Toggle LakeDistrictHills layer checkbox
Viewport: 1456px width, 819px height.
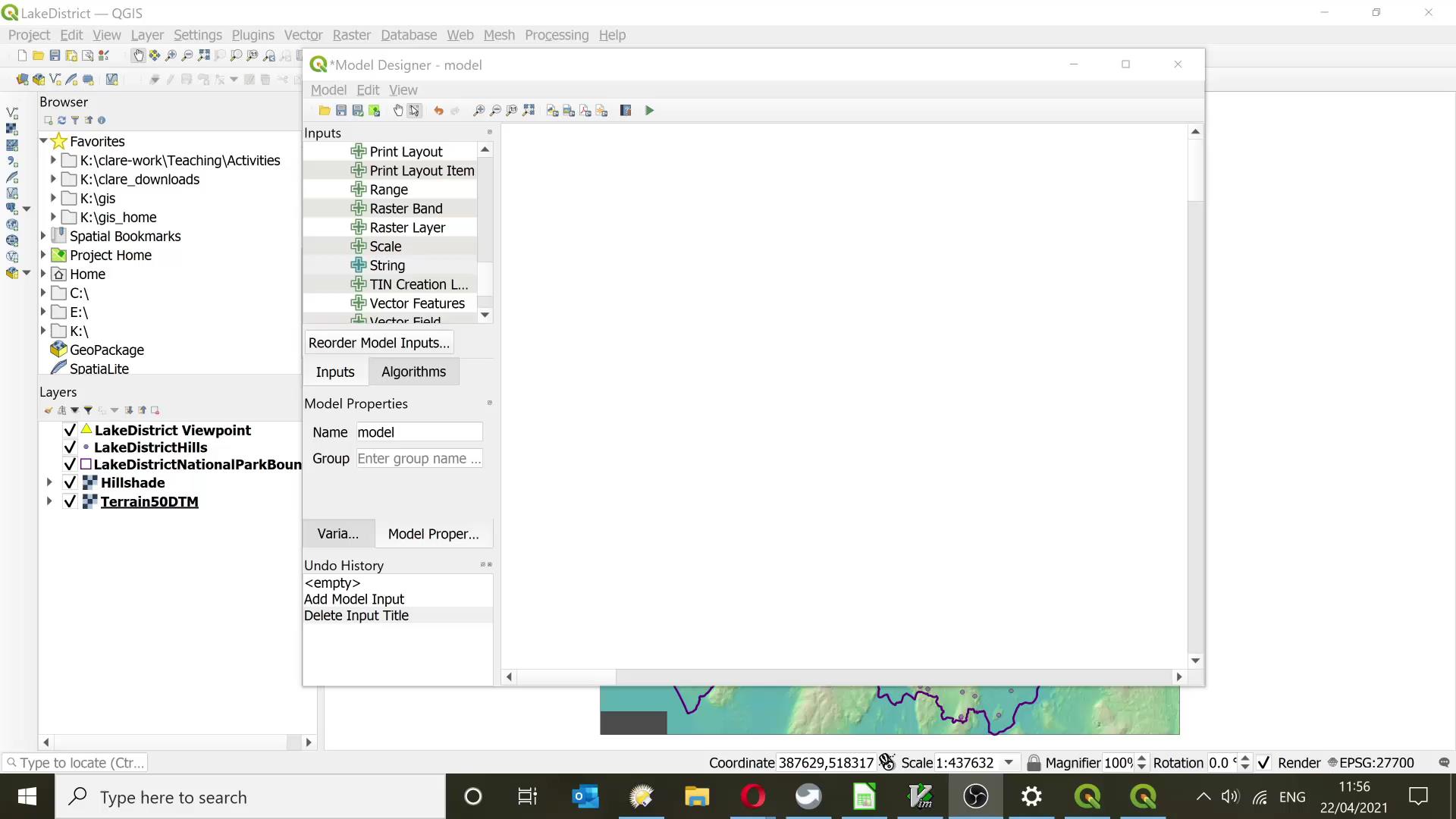tap(70, 447)
